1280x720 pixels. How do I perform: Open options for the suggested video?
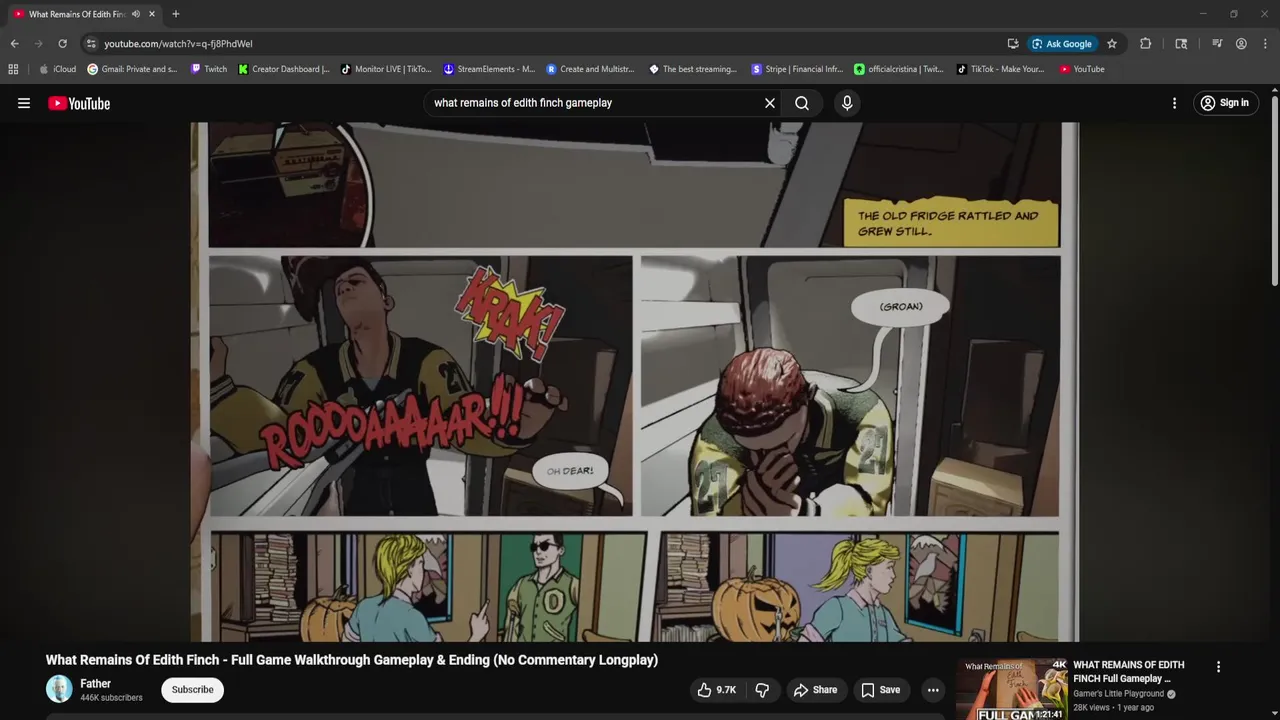click(1218, 667)
